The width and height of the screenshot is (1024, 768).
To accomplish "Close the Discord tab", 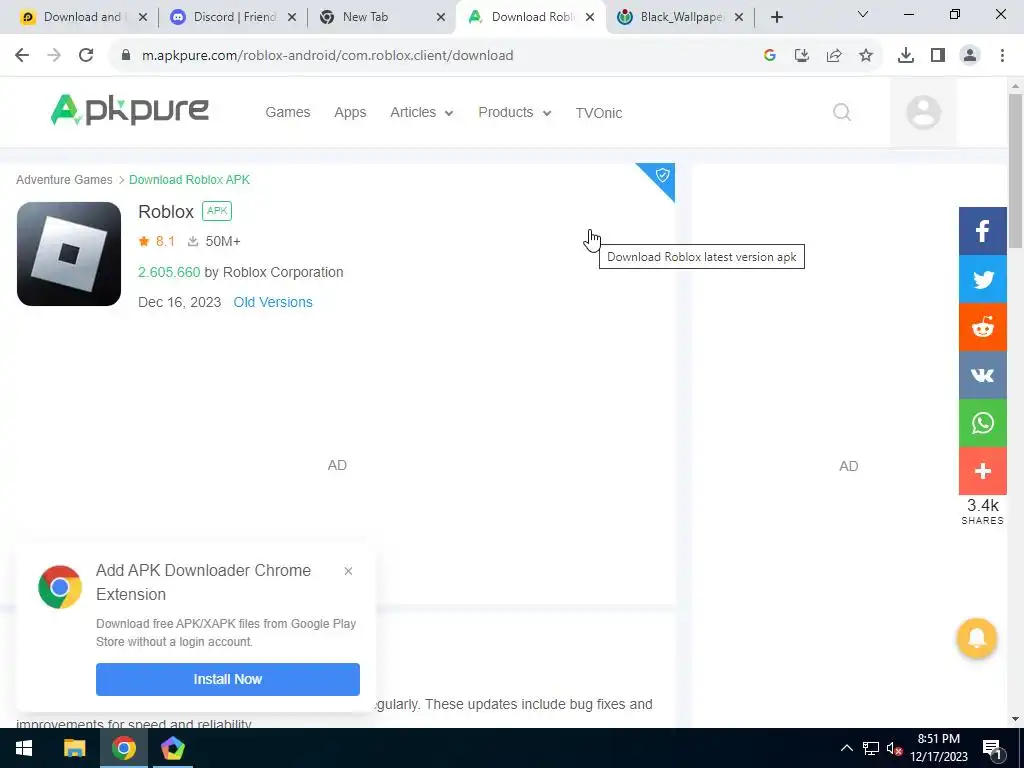I will 292,18.
